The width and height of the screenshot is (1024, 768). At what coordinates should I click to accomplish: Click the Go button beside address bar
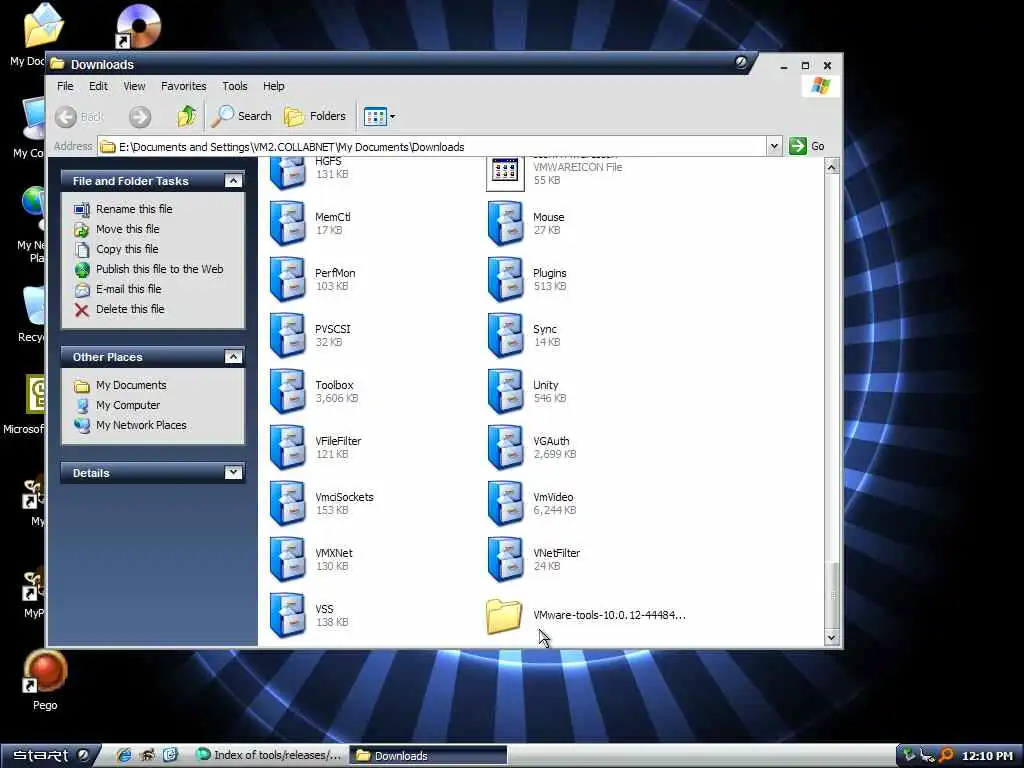[x=807, y=146]
